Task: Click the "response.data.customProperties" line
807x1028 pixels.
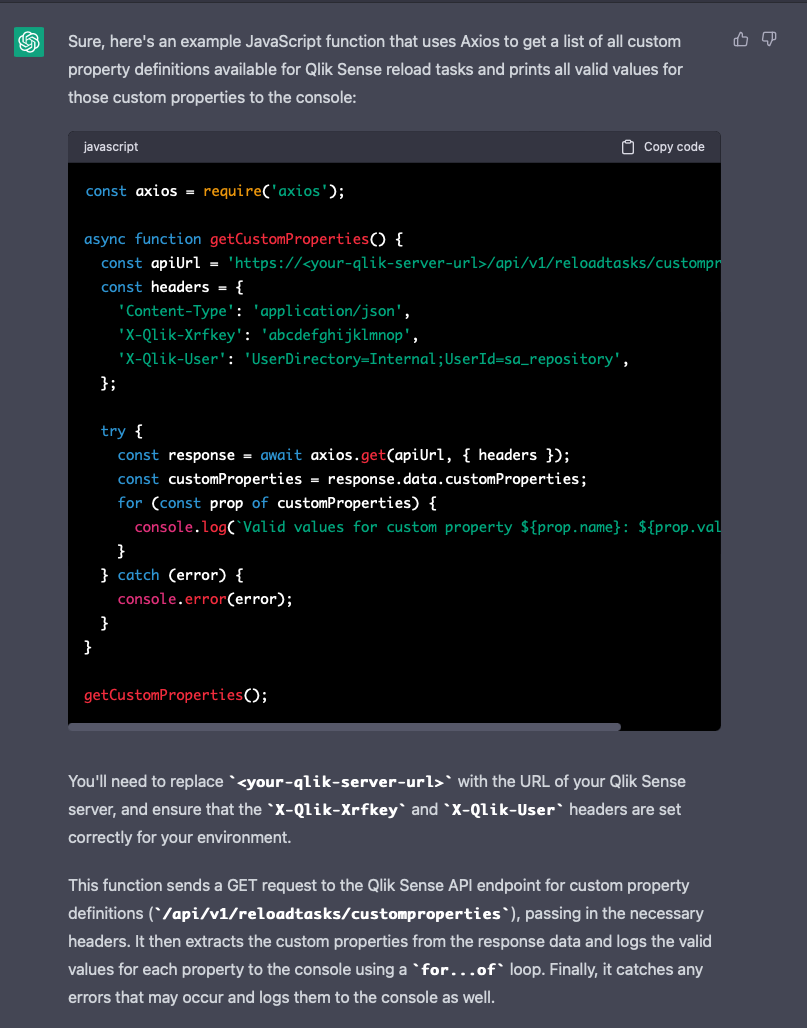Action: [x=352, y=479]
